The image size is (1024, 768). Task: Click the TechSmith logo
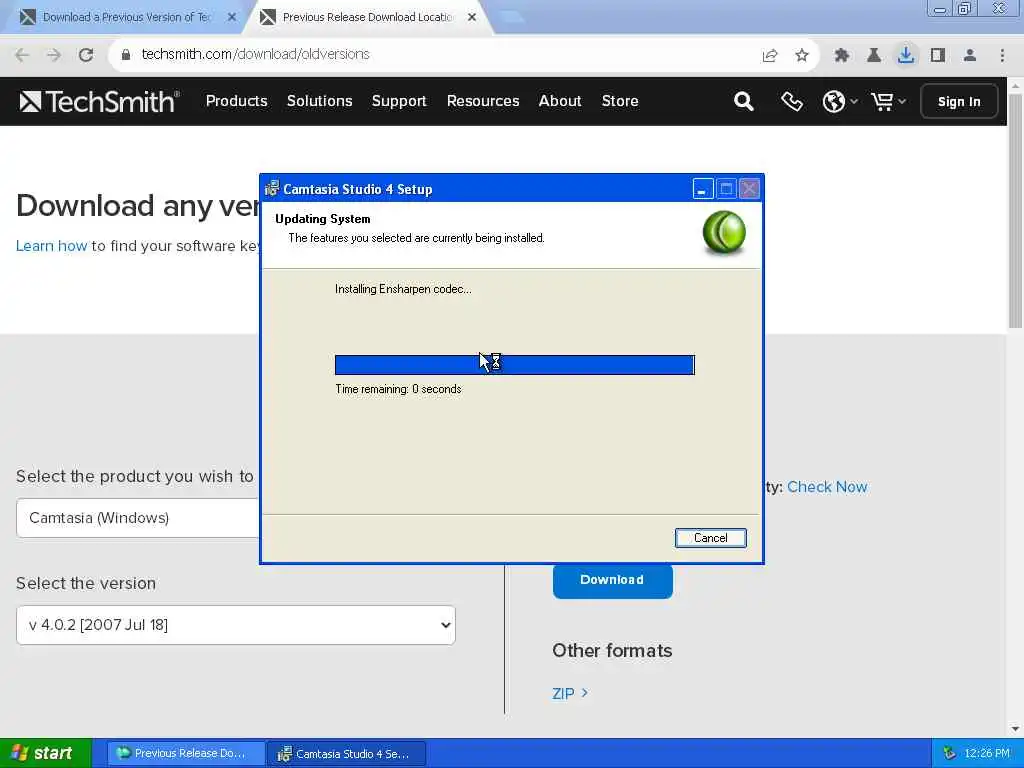click(x=99, y=101)
